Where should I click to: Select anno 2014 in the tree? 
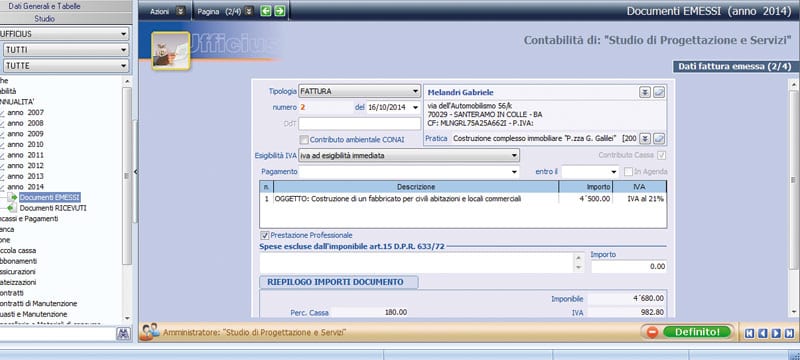(26, 187)
